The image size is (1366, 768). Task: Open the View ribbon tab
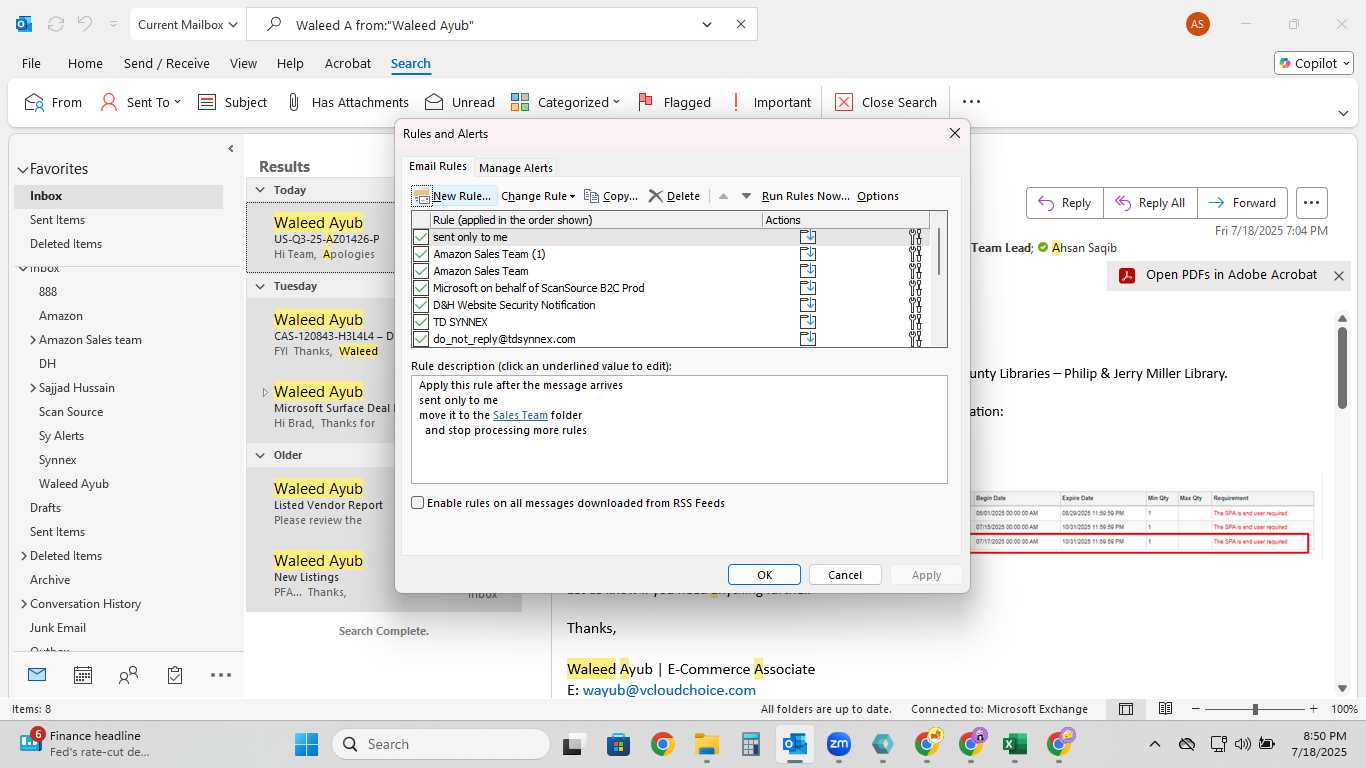tap(243, 63)
